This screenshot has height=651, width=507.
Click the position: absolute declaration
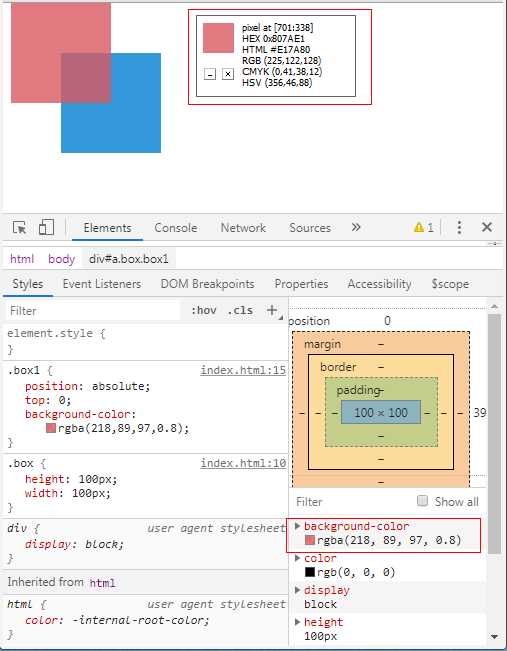88,387
